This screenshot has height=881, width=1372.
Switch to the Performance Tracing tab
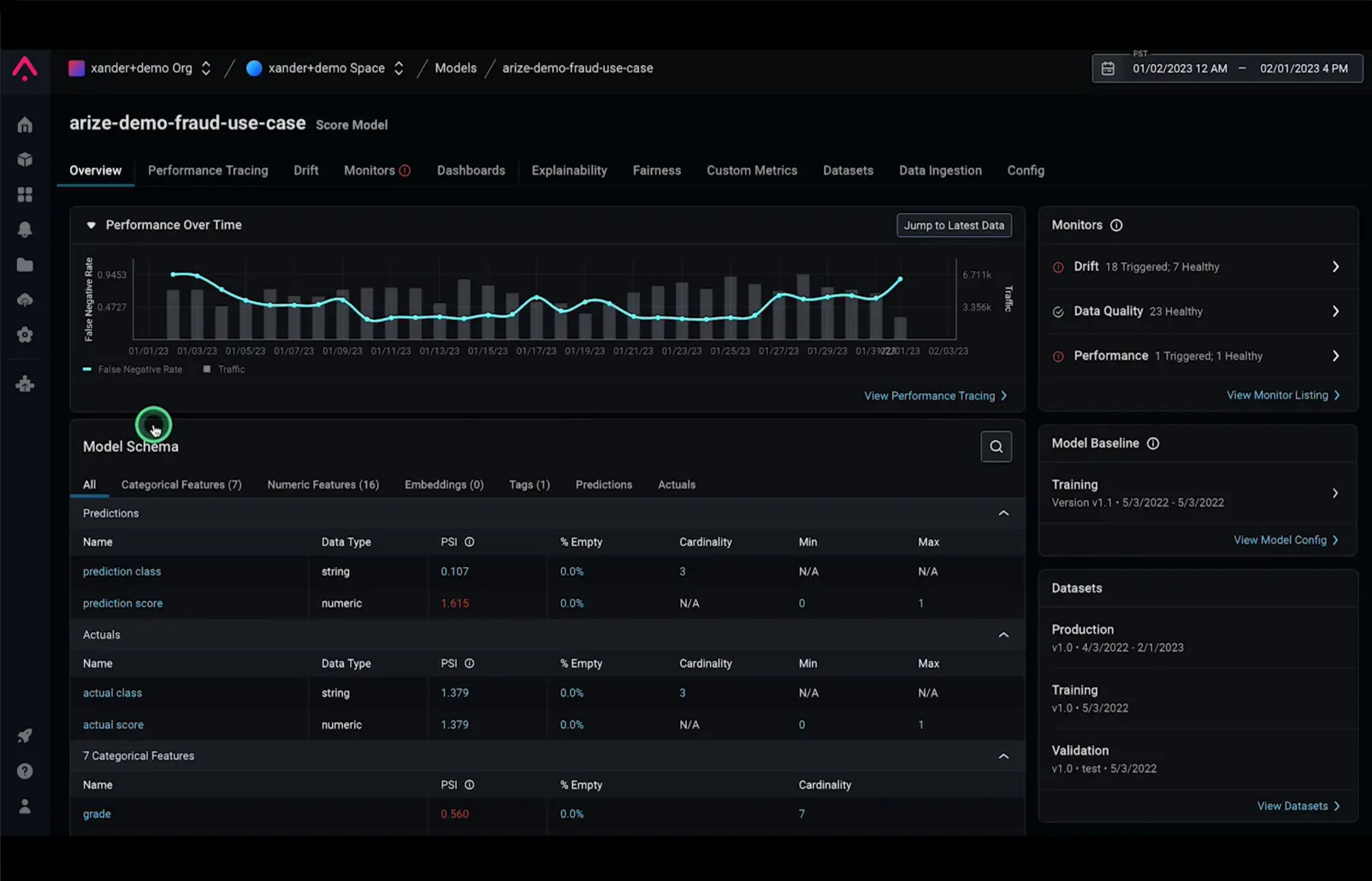pyautogui.click(x=208, y=170)
